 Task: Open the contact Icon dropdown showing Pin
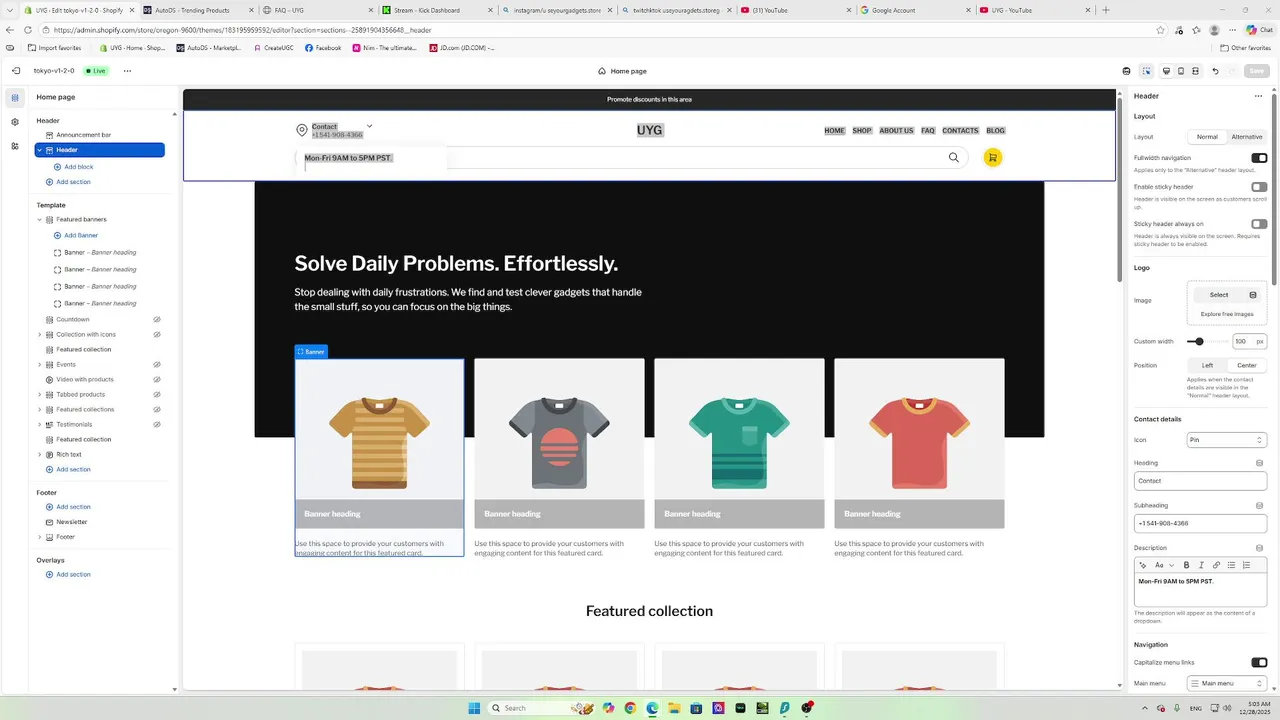pos(1227,440)
